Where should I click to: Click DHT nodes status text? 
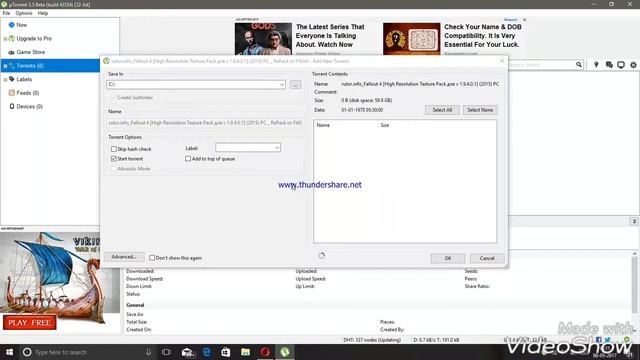[372, 340]
